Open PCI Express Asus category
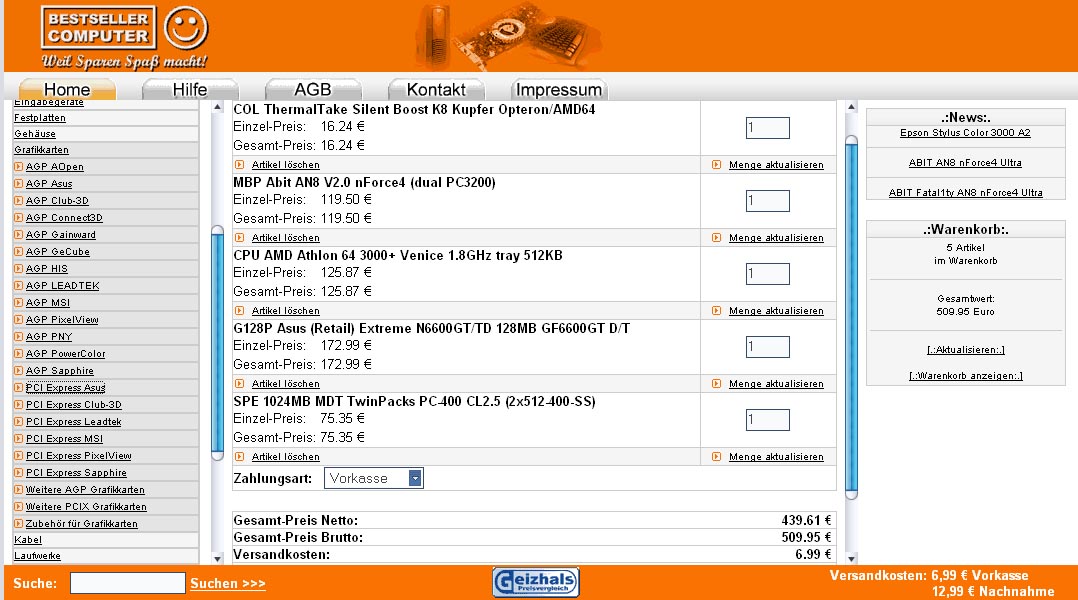The width and height of the screenshot is (1078, 600). (x=65, y=388)
